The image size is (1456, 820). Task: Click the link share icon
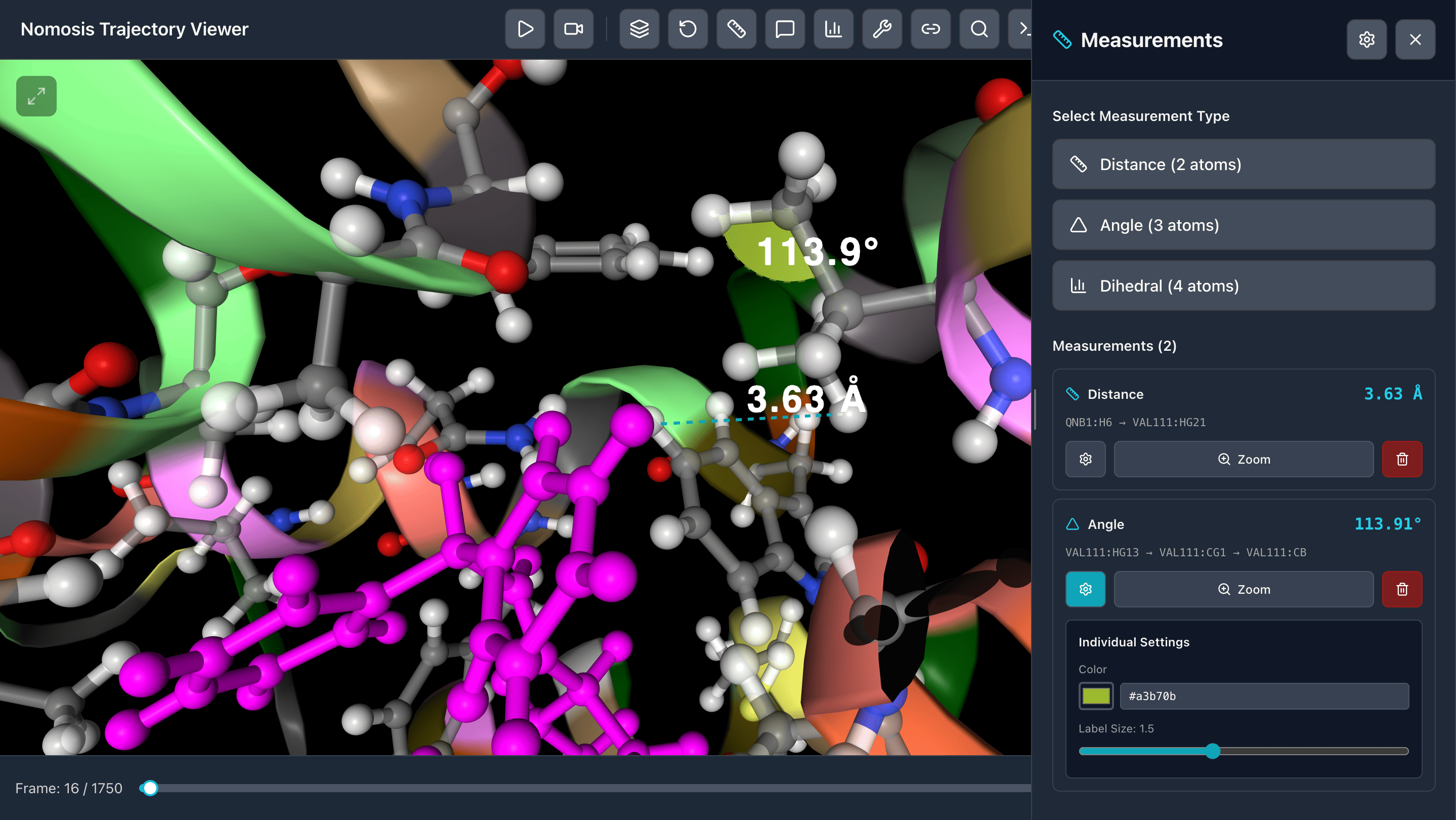[x=930, y=29]
